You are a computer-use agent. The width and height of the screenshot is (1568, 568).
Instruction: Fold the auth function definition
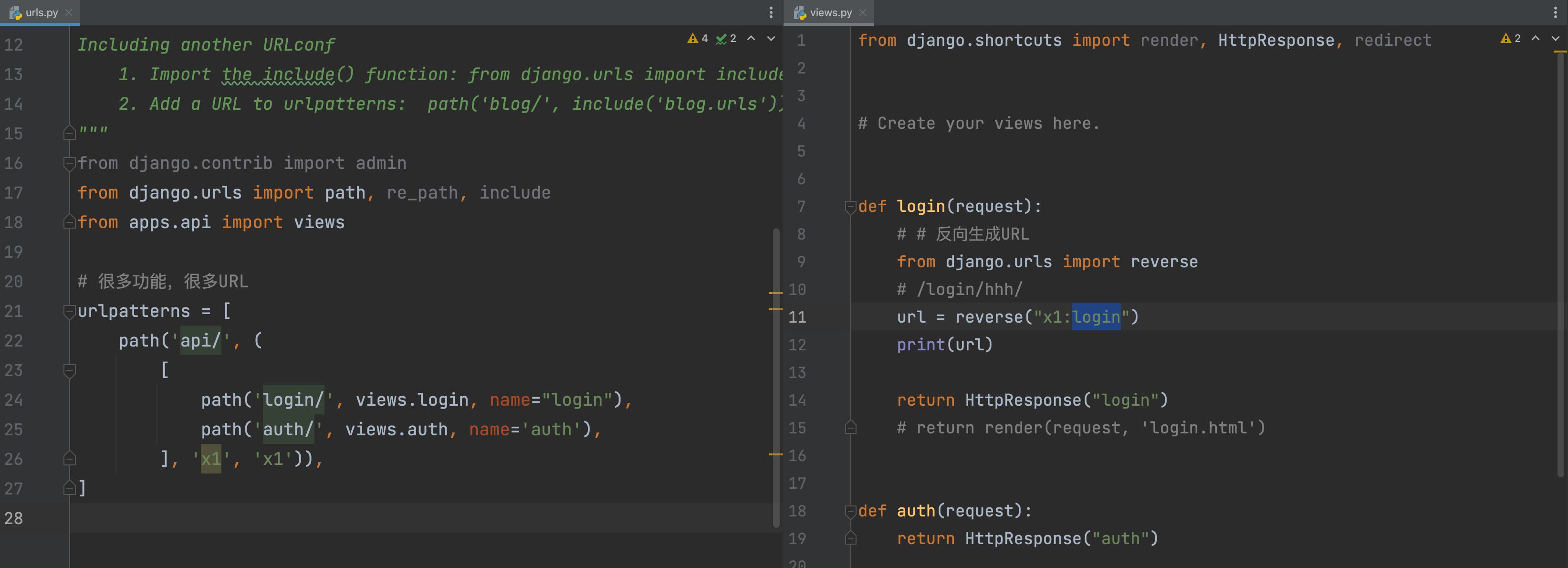850,511
